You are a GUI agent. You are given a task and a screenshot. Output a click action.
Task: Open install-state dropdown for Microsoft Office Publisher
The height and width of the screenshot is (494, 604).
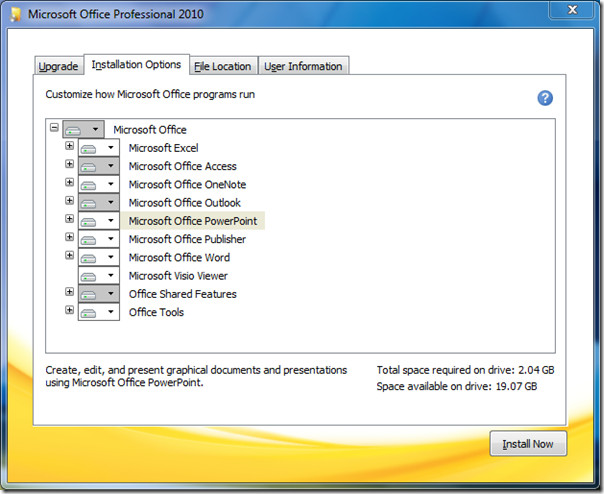[99, 239]
